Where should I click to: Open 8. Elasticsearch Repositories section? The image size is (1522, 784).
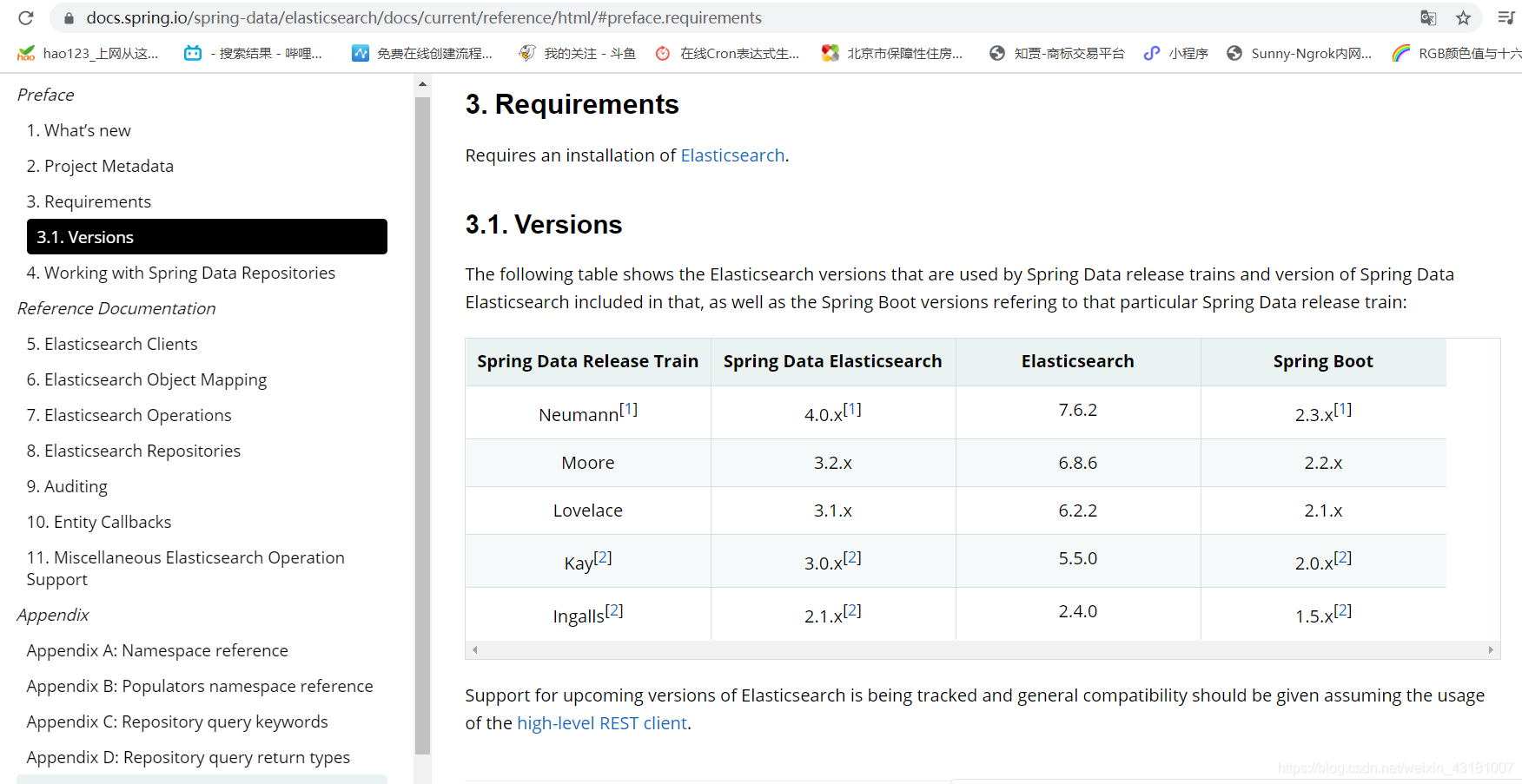(x=134, y=451)
